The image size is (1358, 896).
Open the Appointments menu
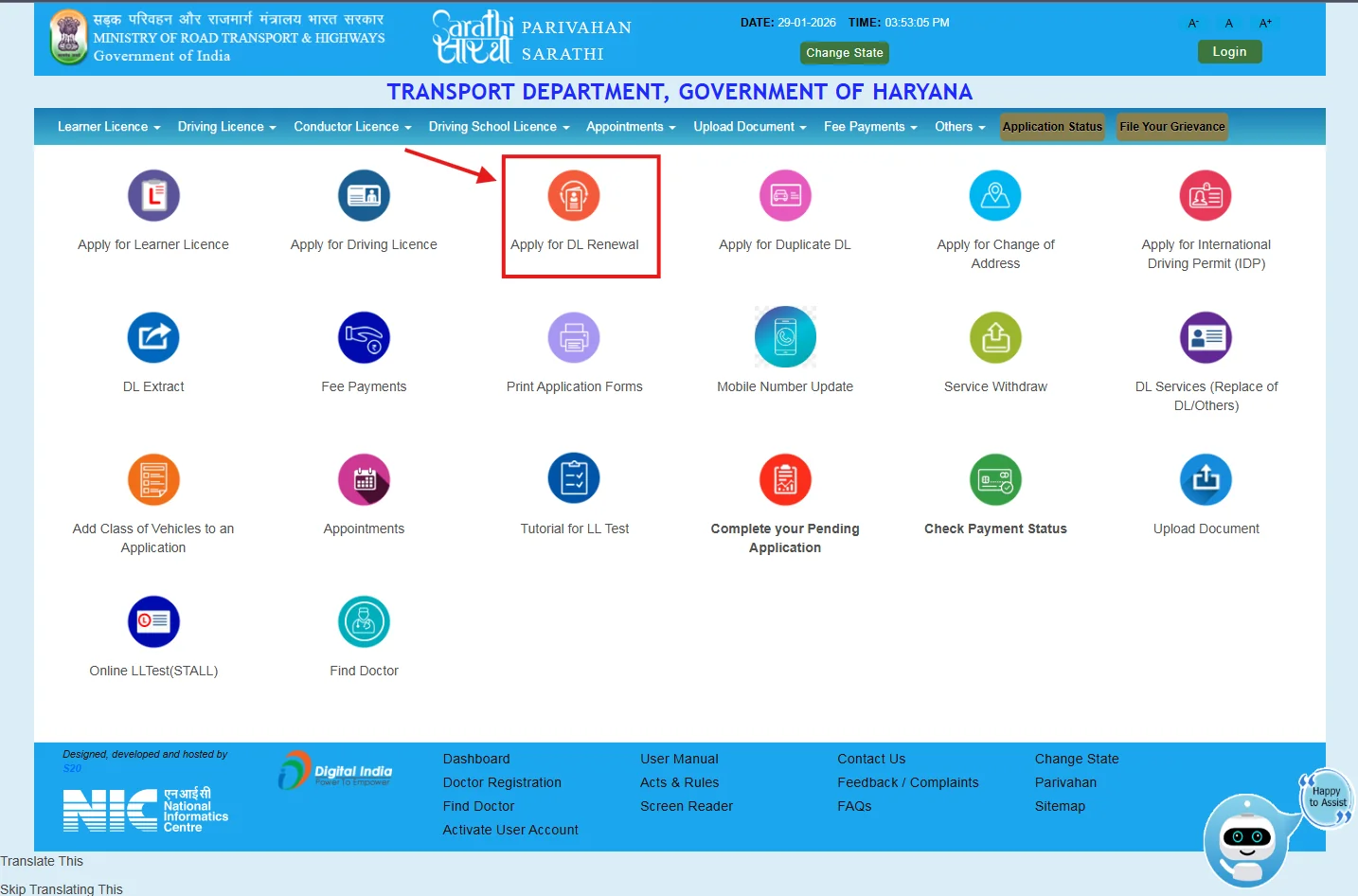(630, 126)
